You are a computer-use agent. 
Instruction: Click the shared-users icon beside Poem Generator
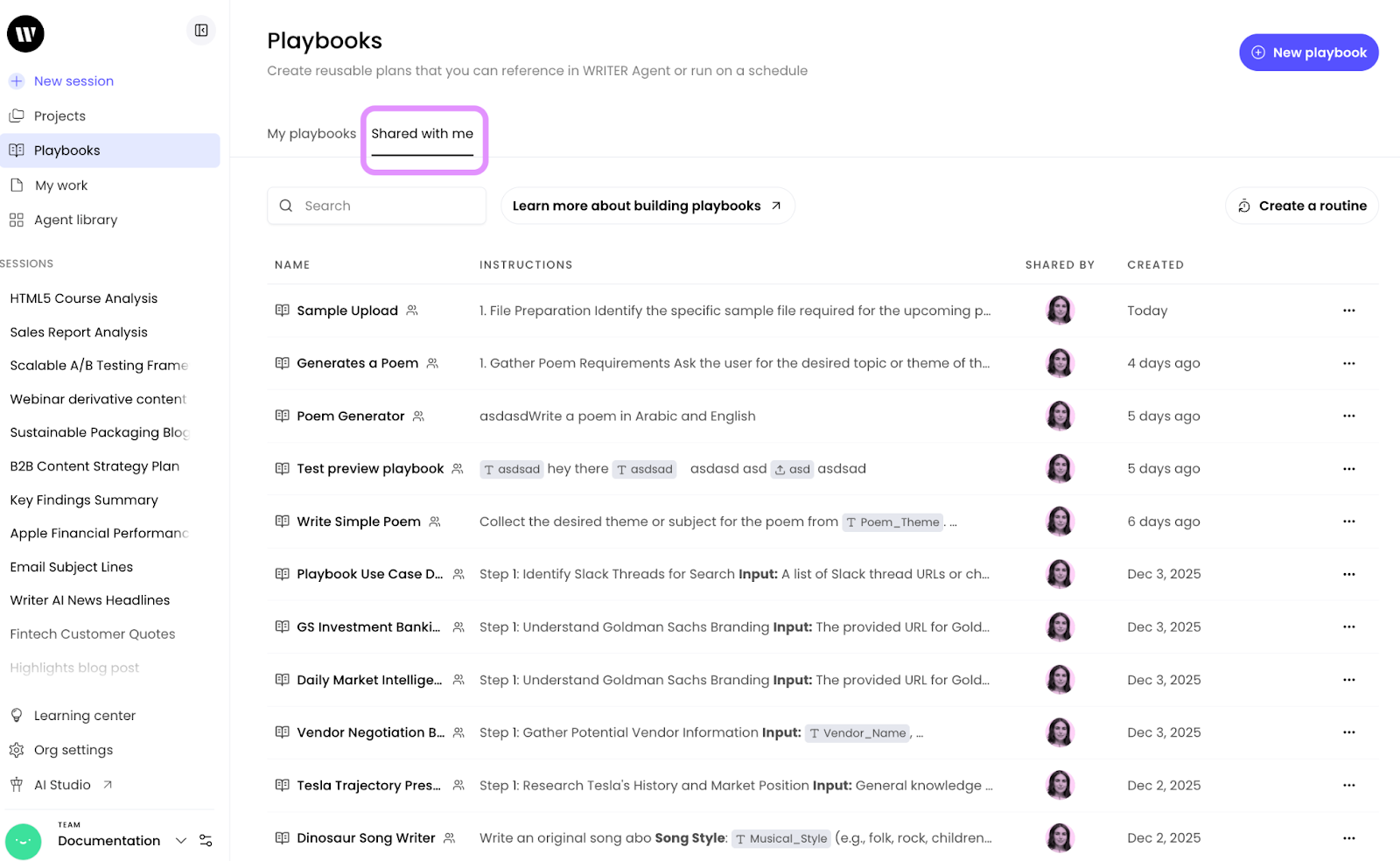tap(418, 416)
